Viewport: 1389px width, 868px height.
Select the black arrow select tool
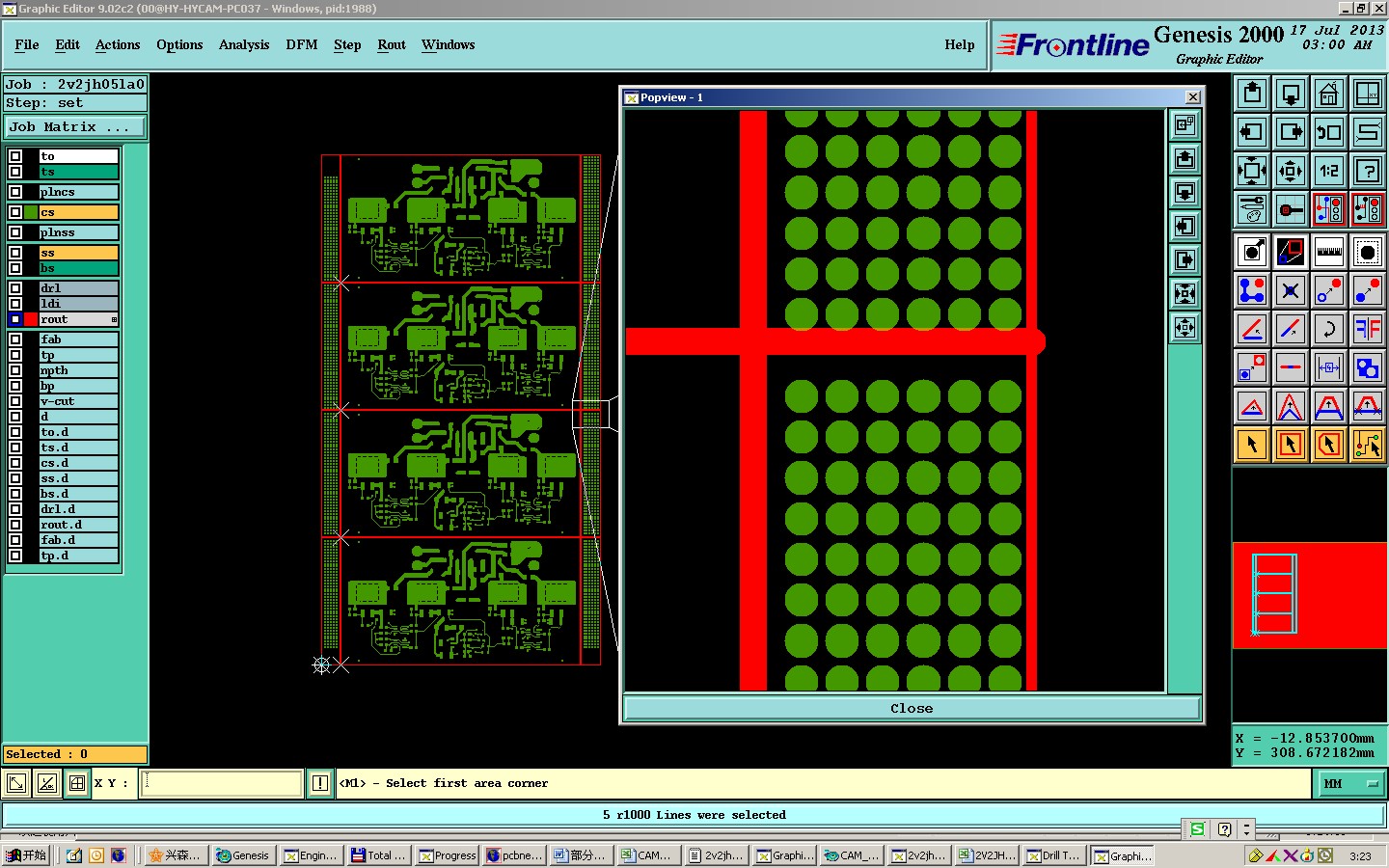(x=1252, y=445)
